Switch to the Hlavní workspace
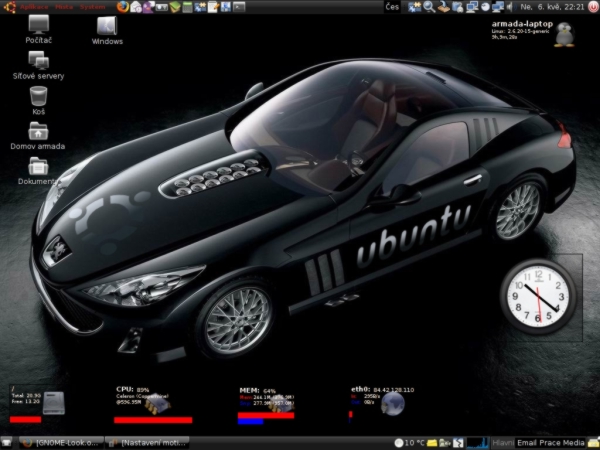 point(503,443)
